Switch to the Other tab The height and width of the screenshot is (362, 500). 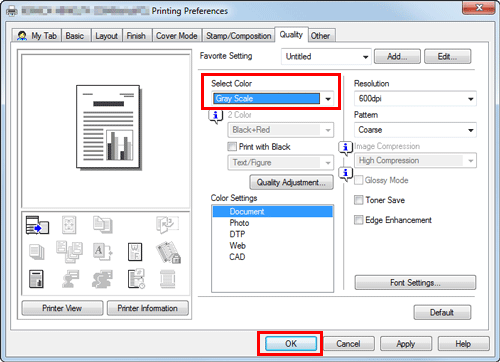[x=321, y=36]
